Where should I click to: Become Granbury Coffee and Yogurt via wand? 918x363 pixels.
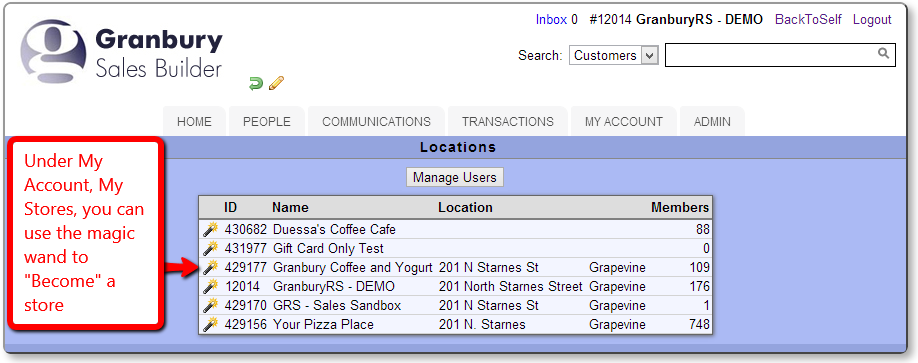click(x=210, y=268)
